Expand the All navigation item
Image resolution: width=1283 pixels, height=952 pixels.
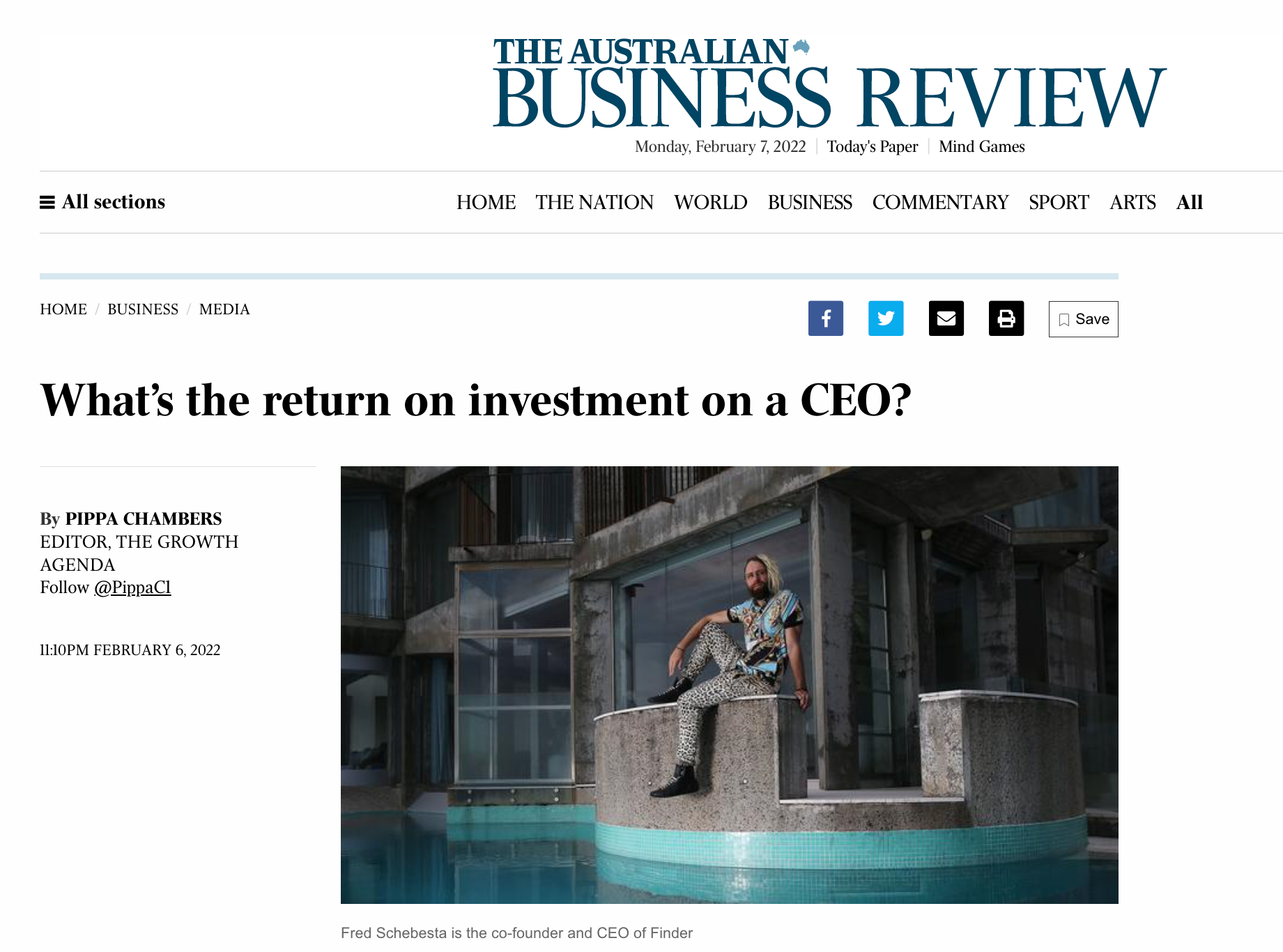pos(1190,202)
